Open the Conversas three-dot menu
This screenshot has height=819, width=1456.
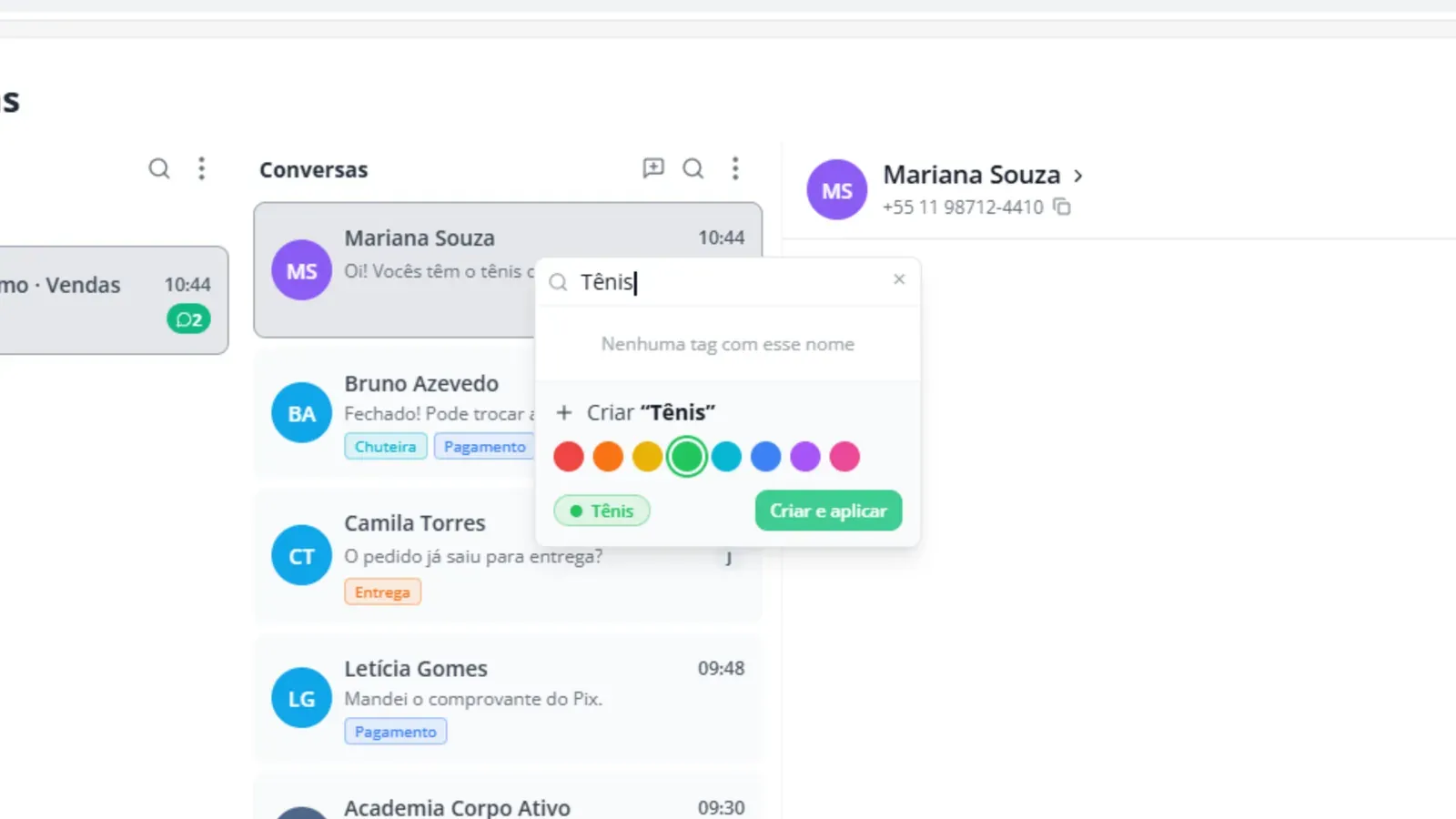tap(735, 168)
